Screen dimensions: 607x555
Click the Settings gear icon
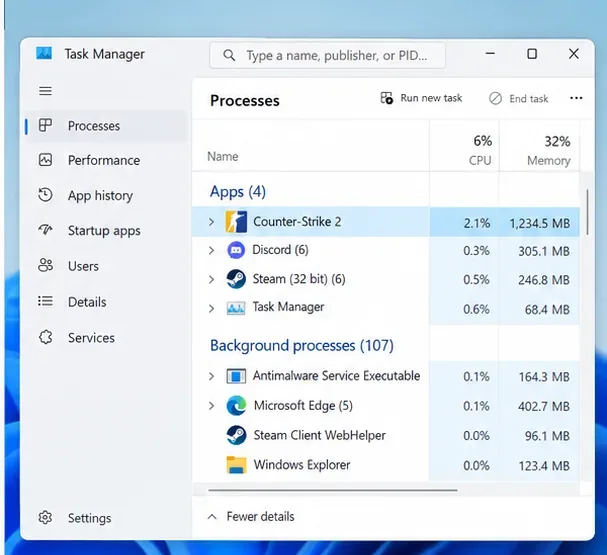[x=45, y=517]
